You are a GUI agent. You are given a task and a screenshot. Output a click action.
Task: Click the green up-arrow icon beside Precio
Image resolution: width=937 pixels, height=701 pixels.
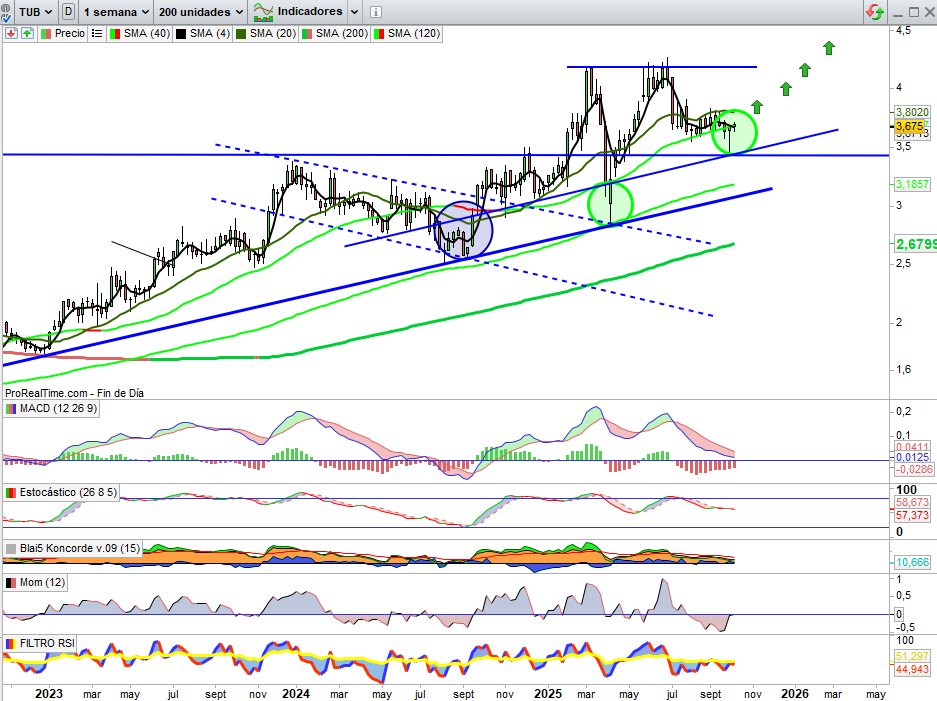coord(26,33)
